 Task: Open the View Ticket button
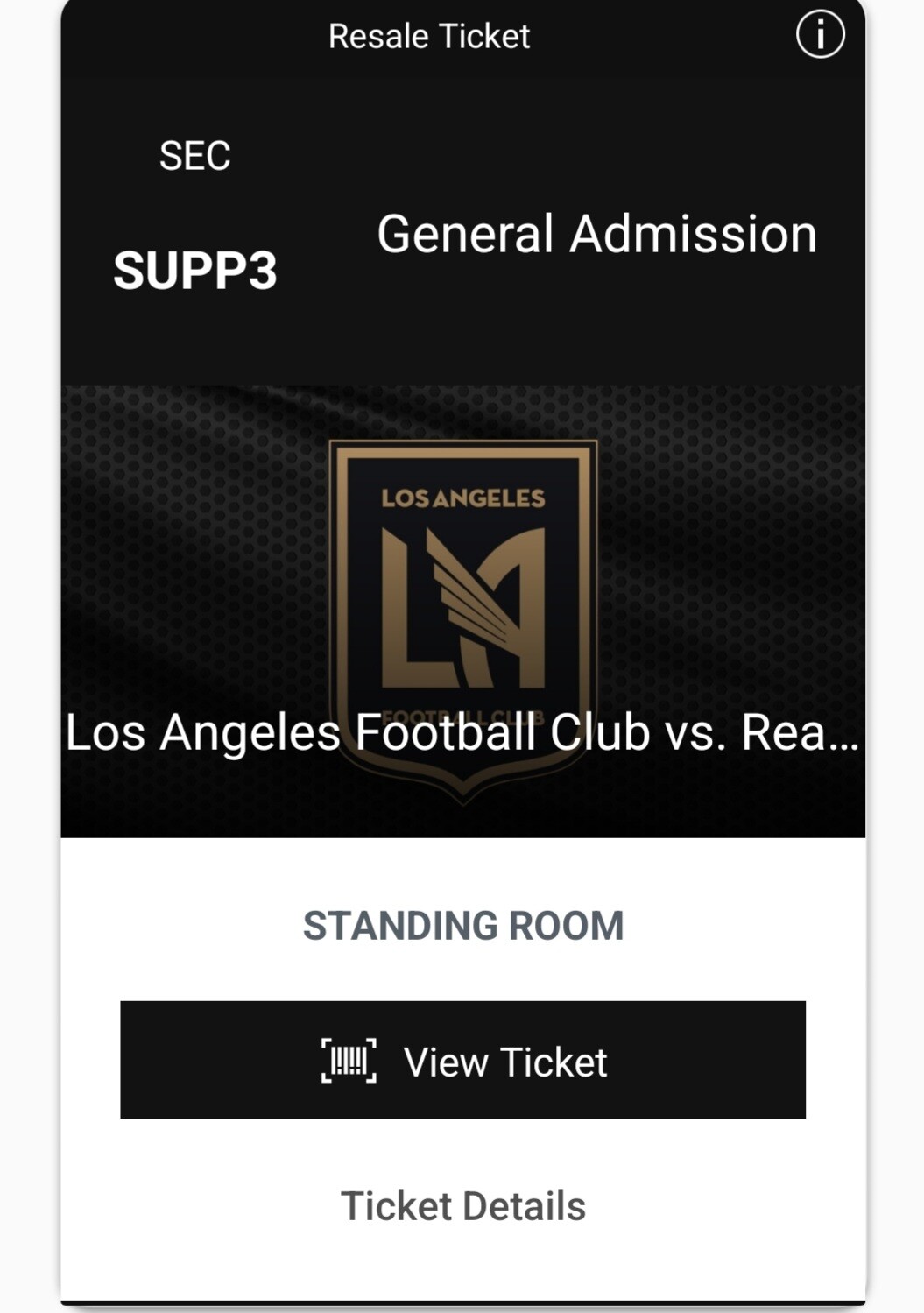[462, 1060]
